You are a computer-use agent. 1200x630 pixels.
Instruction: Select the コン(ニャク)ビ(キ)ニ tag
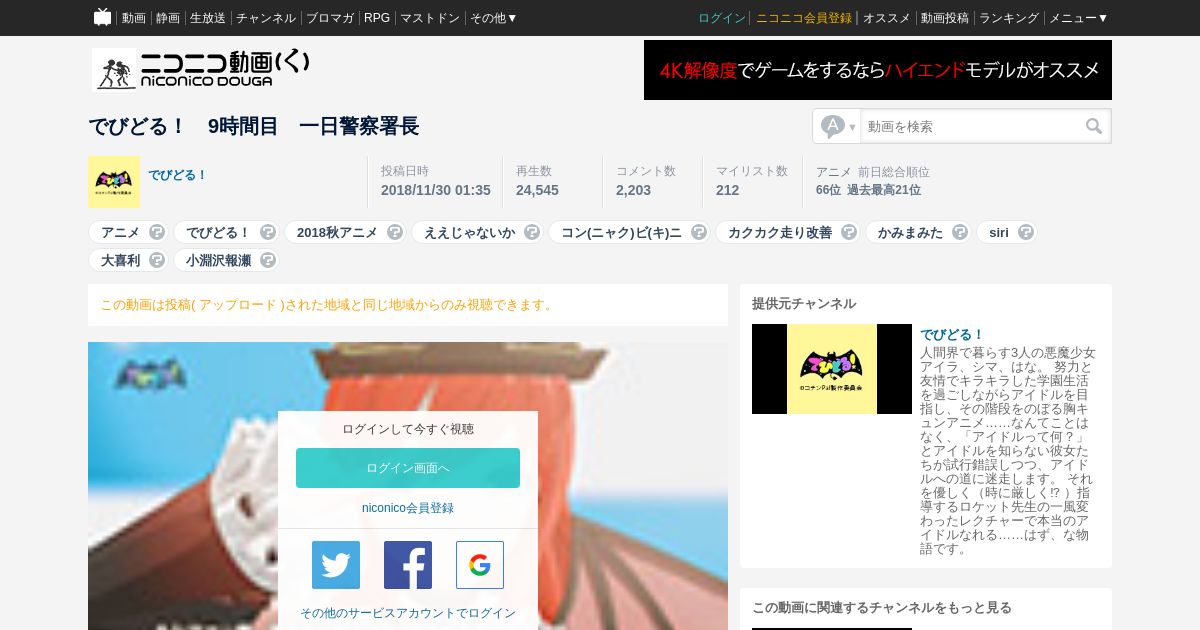point(621,232)
